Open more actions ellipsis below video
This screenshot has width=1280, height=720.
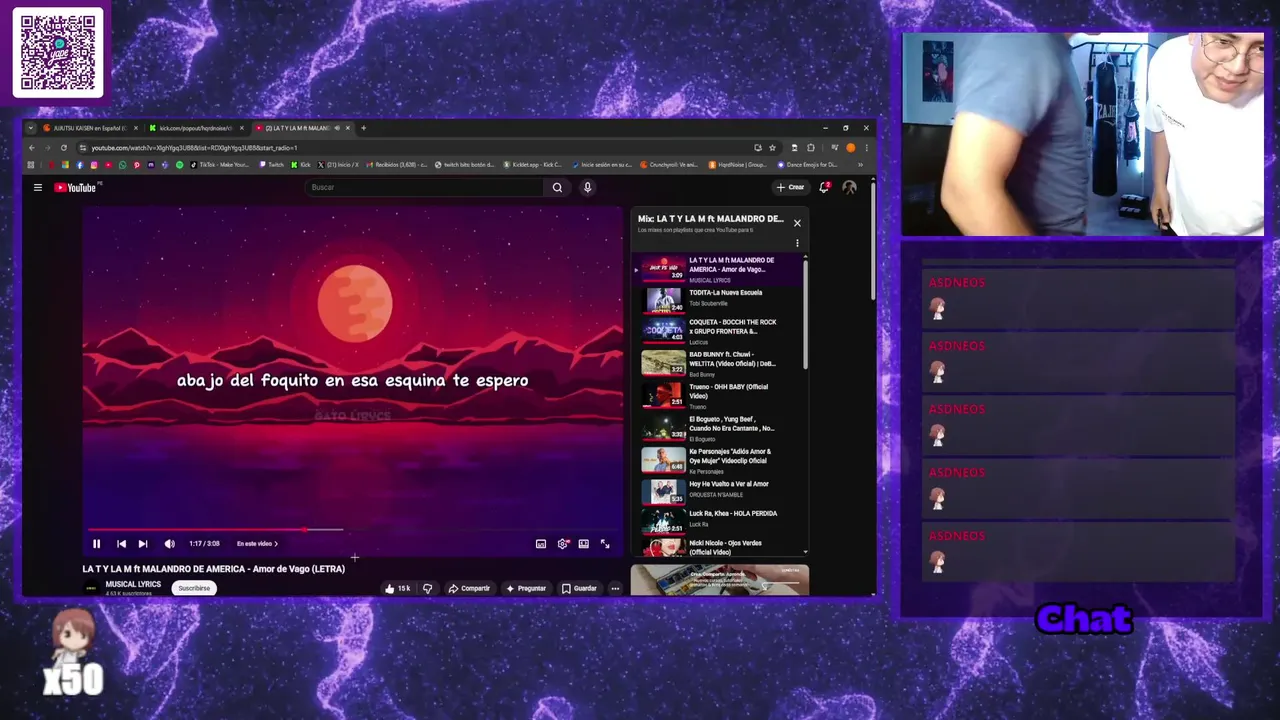615,588
